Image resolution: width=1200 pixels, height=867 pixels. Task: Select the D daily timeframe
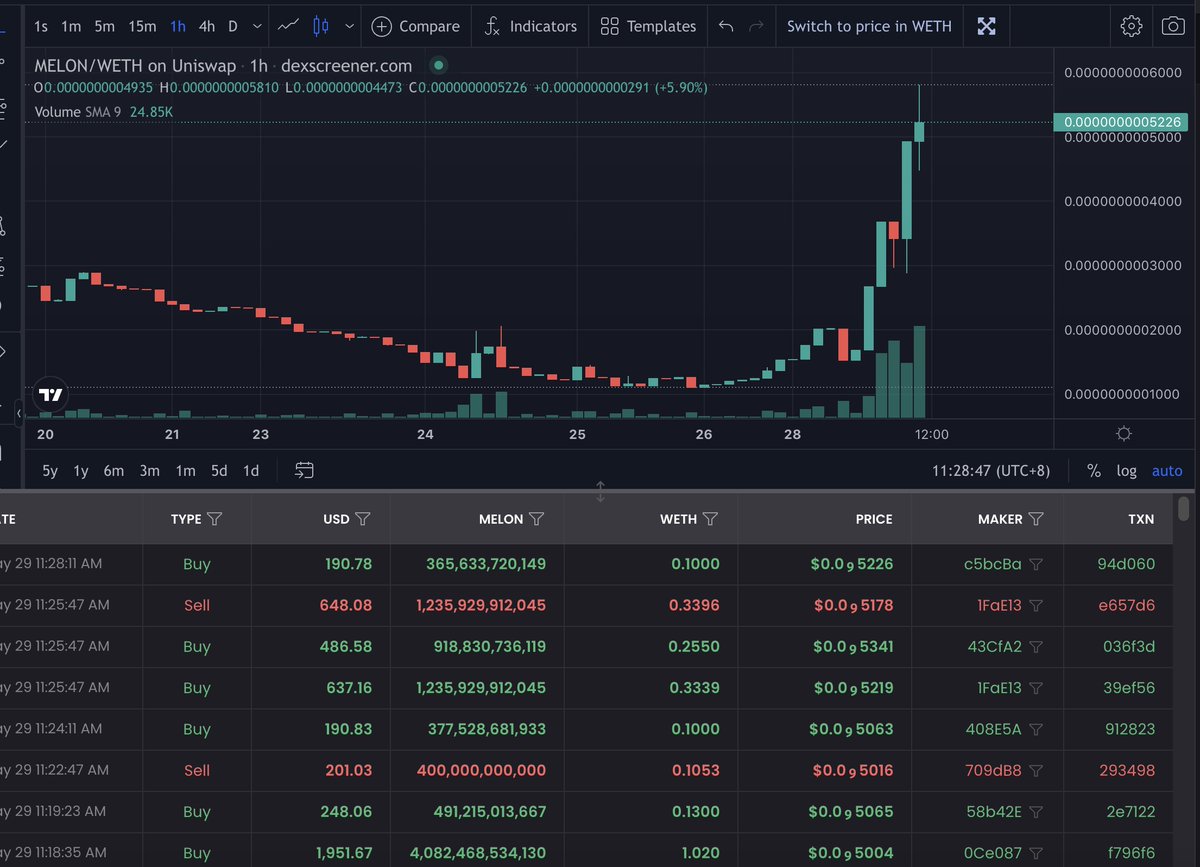(233, 26)
